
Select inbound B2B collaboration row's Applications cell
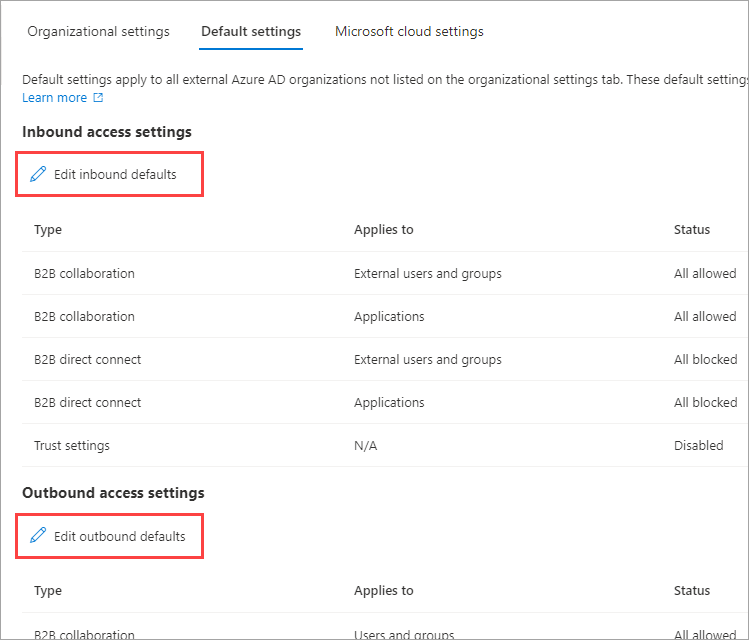coord(389,316)
